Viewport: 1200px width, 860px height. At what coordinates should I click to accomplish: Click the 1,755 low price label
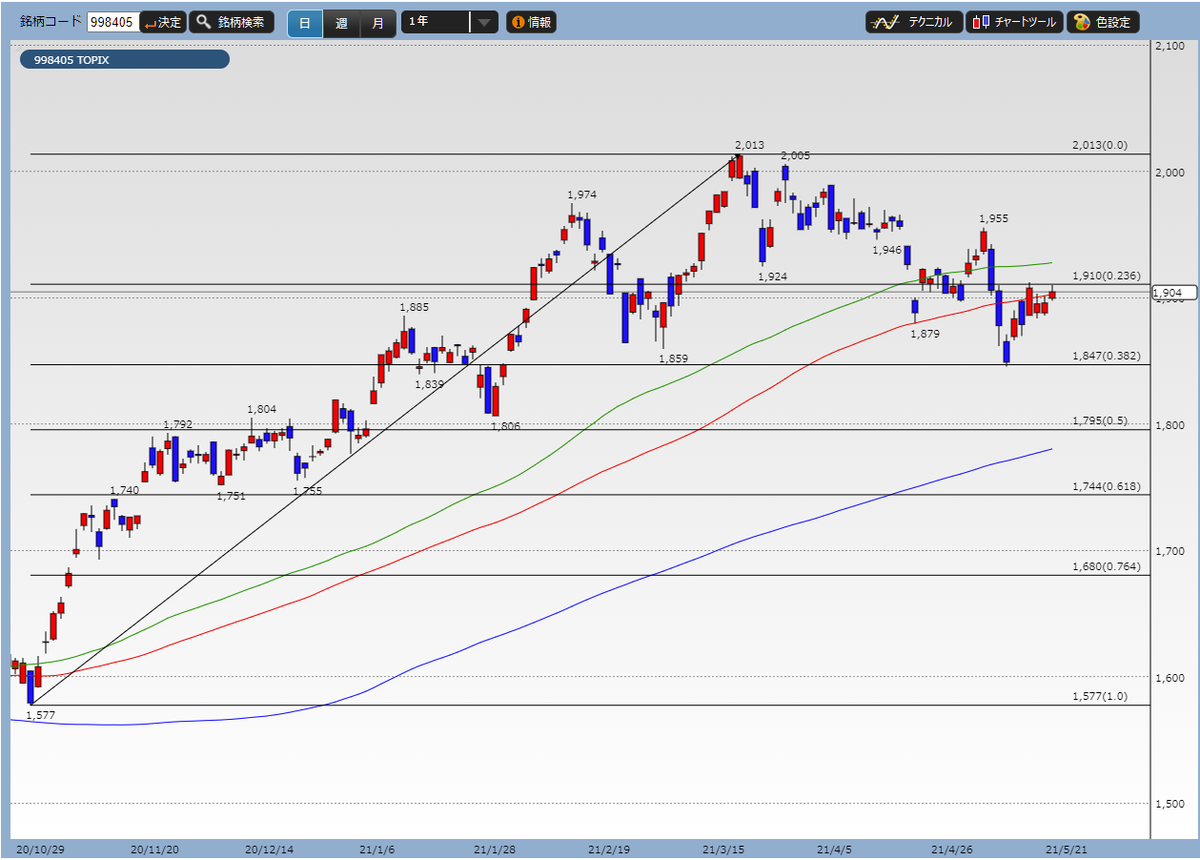[x=307, y=491]
